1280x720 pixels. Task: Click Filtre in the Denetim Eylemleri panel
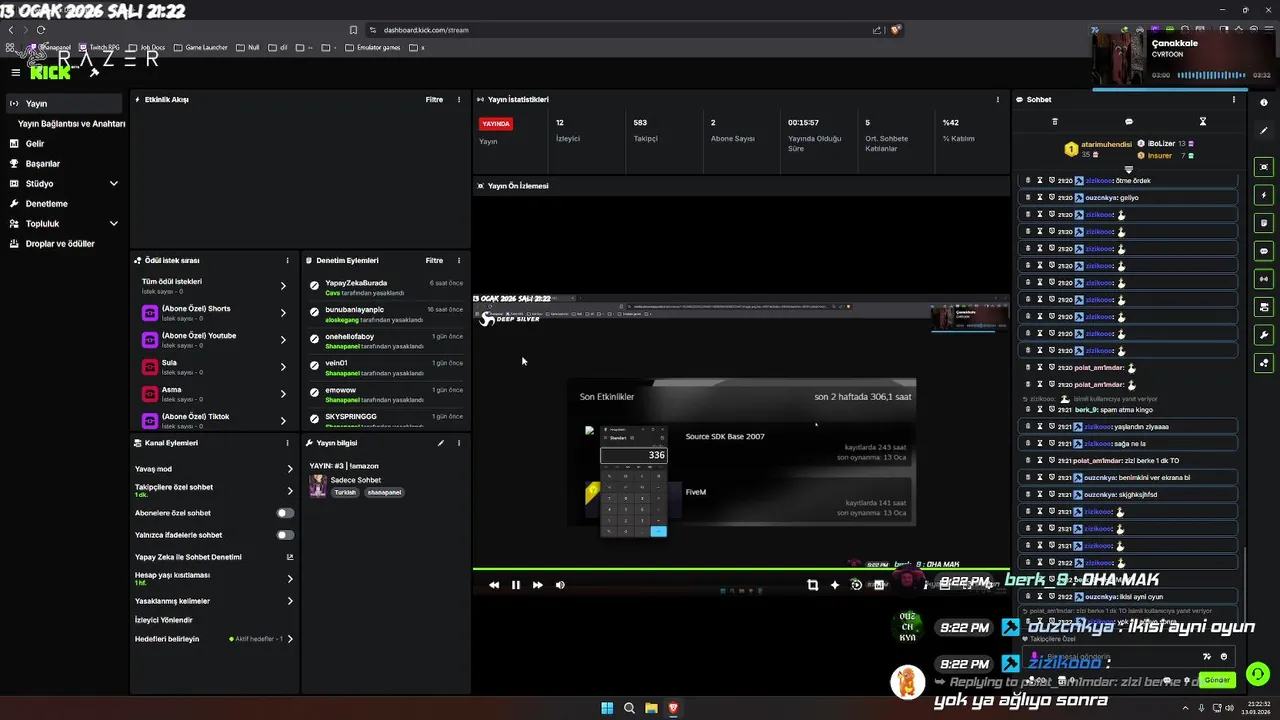[x=434, y=261]
